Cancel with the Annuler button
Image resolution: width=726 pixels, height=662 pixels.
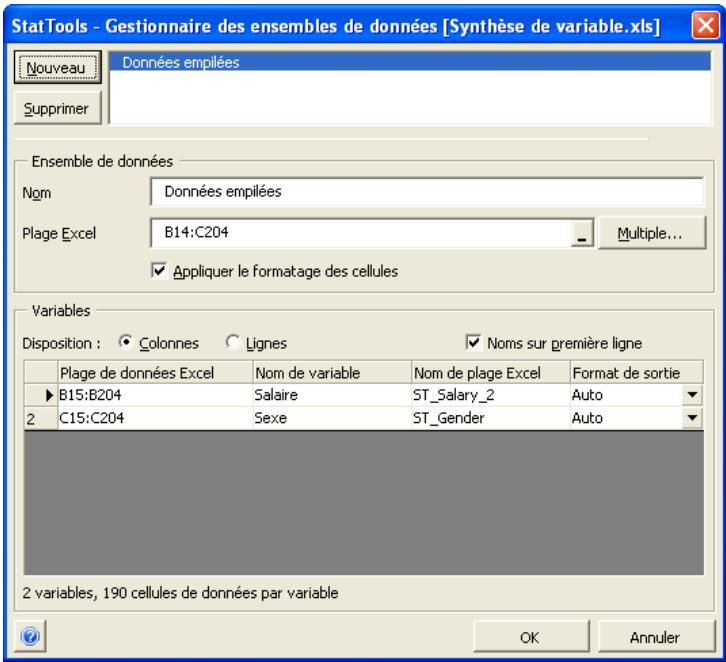pos(656,637)
